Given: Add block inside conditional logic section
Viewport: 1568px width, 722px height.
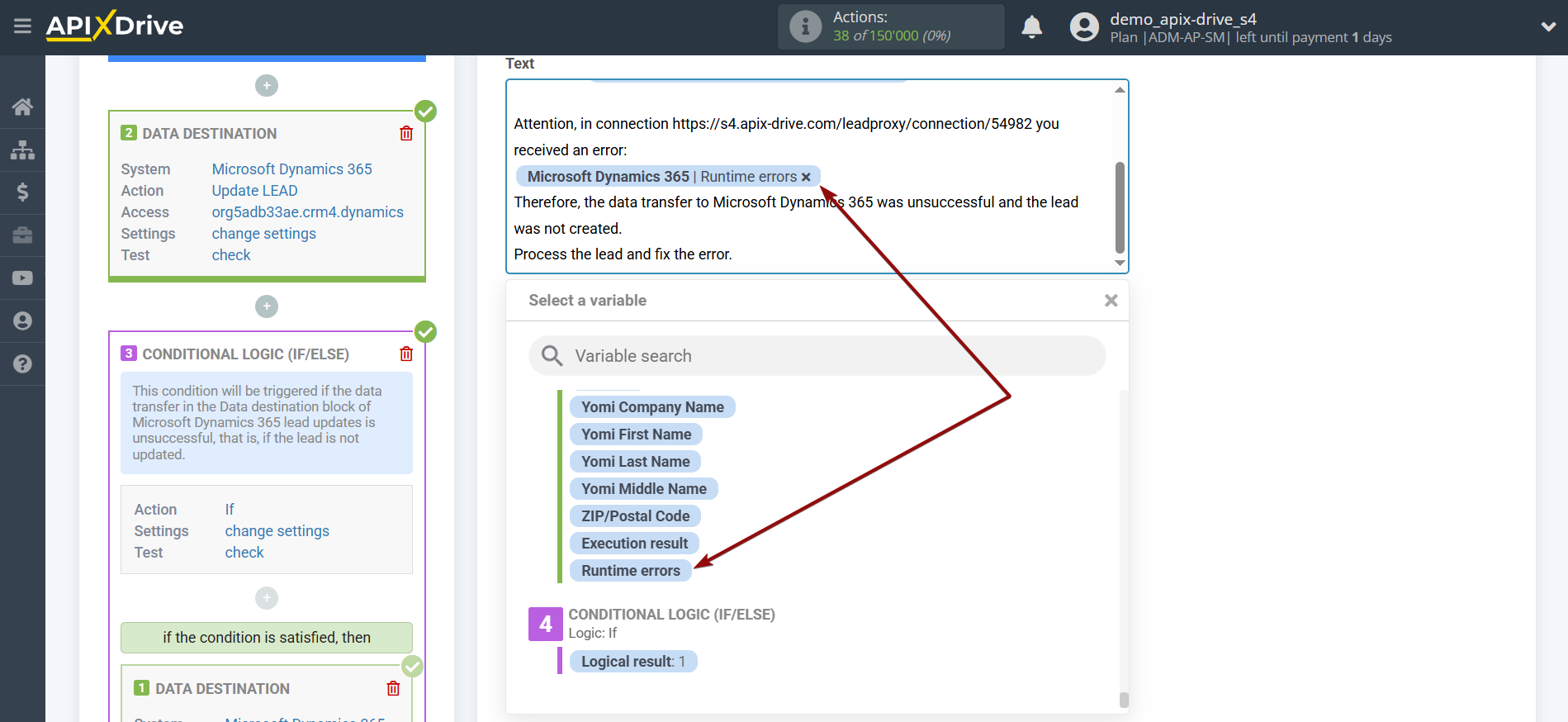Looking at the screenshot, I should pyautogui.click(x=267, y=597).
